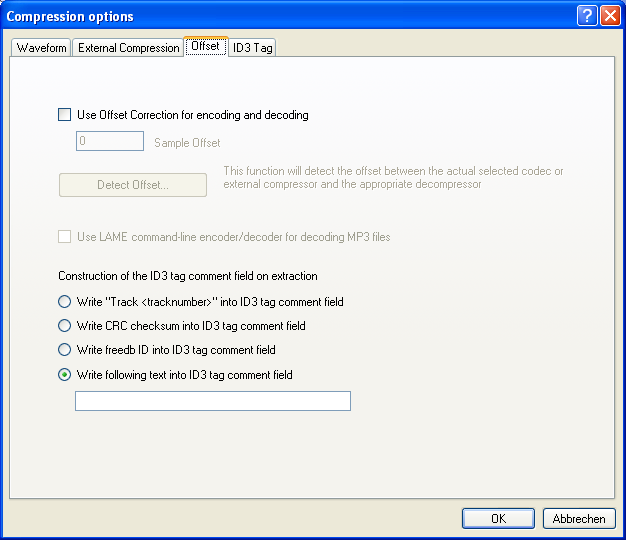Screen dimensions: 626x540
Task: Enable Use Offset Correction checkbox
Action: click(x=66, y=115)
